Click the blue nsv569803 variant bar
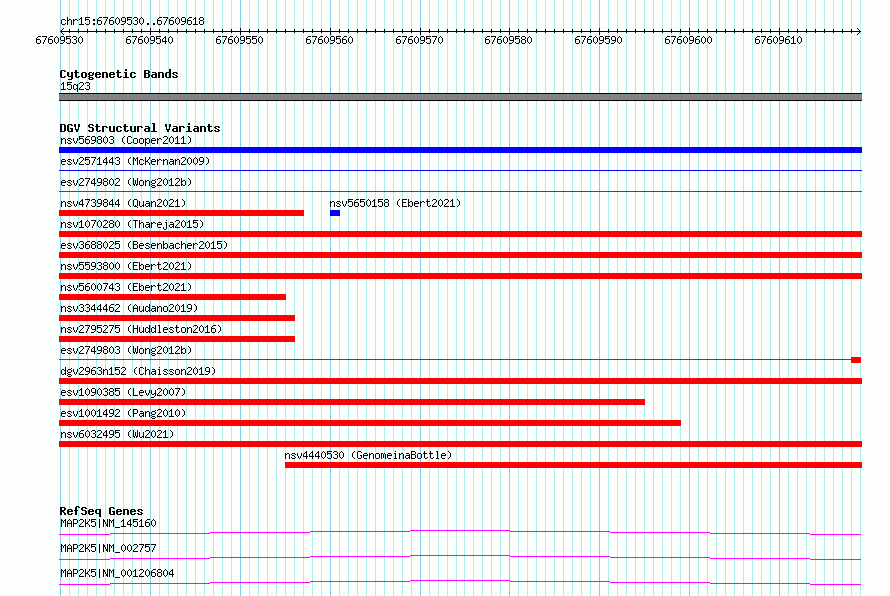890x596 pixels. pyautogui.click(x=460, y=150)
